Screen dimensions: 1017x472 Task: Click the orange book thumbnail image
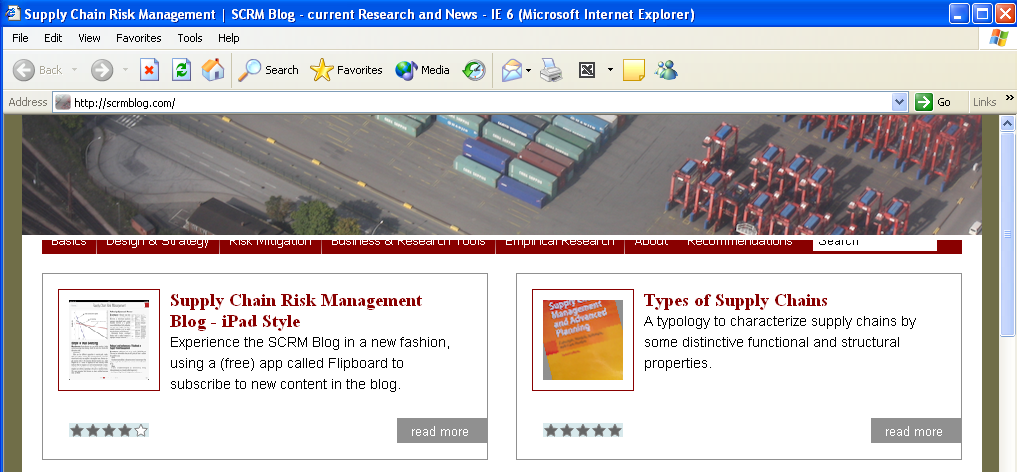582,339
